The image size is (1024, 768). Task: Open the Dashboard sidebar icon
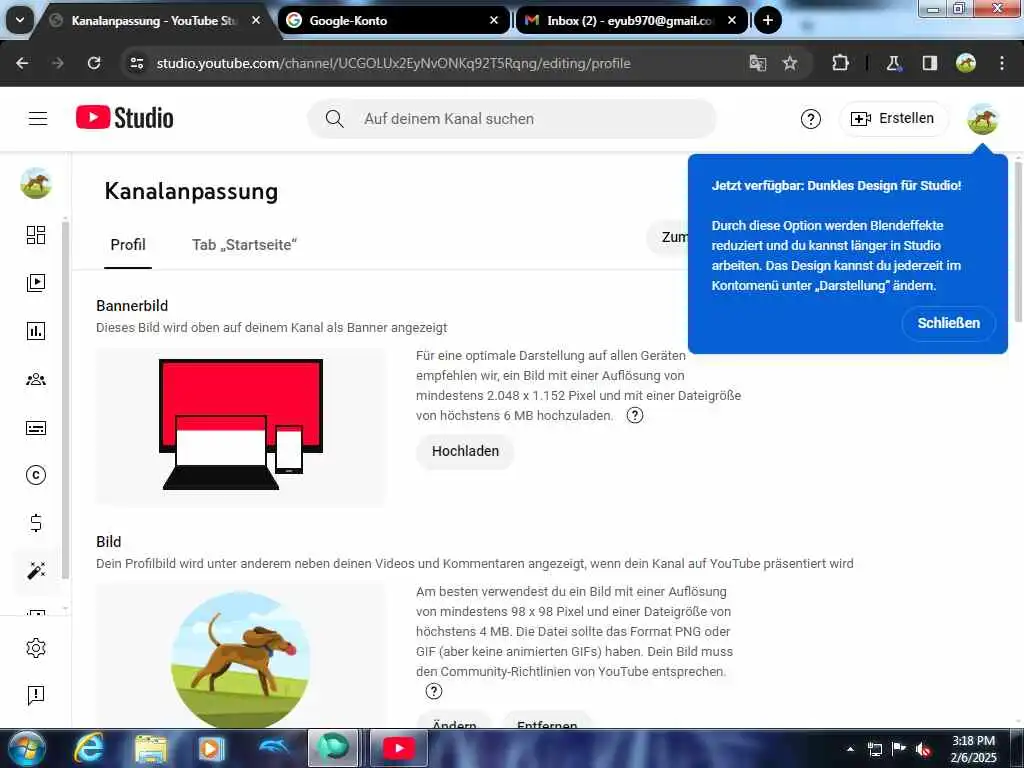coord(36,235)
